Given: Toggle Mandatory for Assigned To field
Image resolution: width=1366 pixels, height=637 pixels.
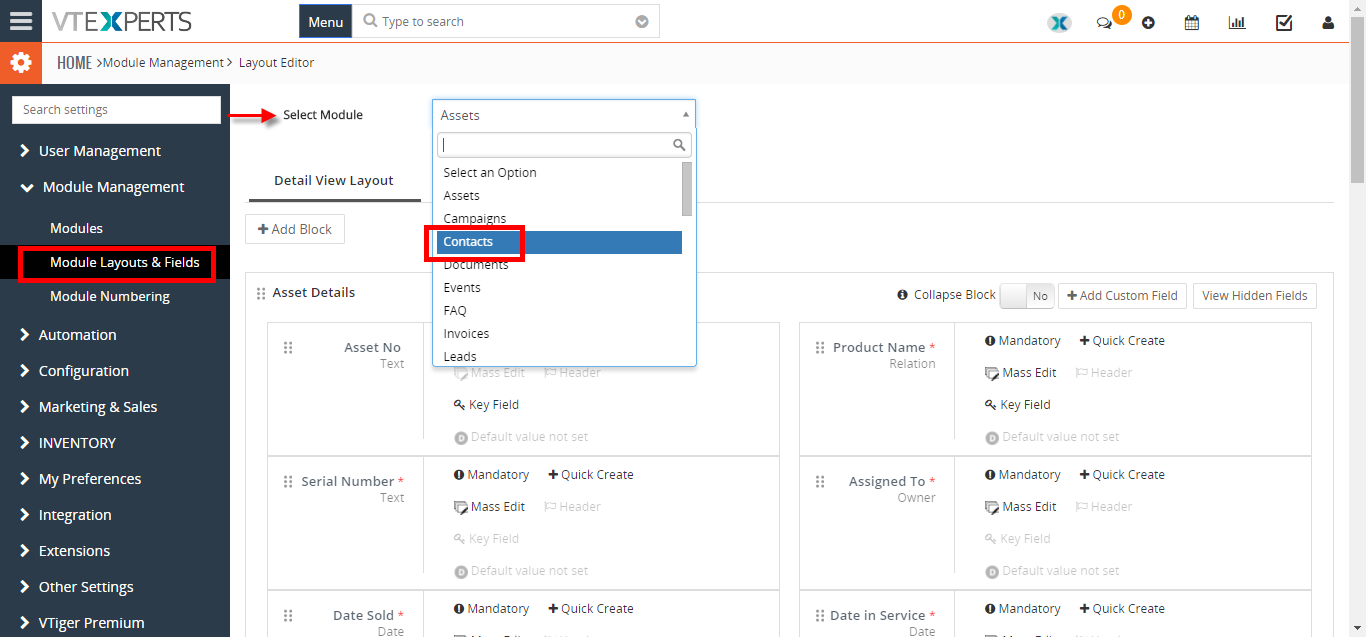Looking at the screenshot, I should click(x=1023, y=475).
